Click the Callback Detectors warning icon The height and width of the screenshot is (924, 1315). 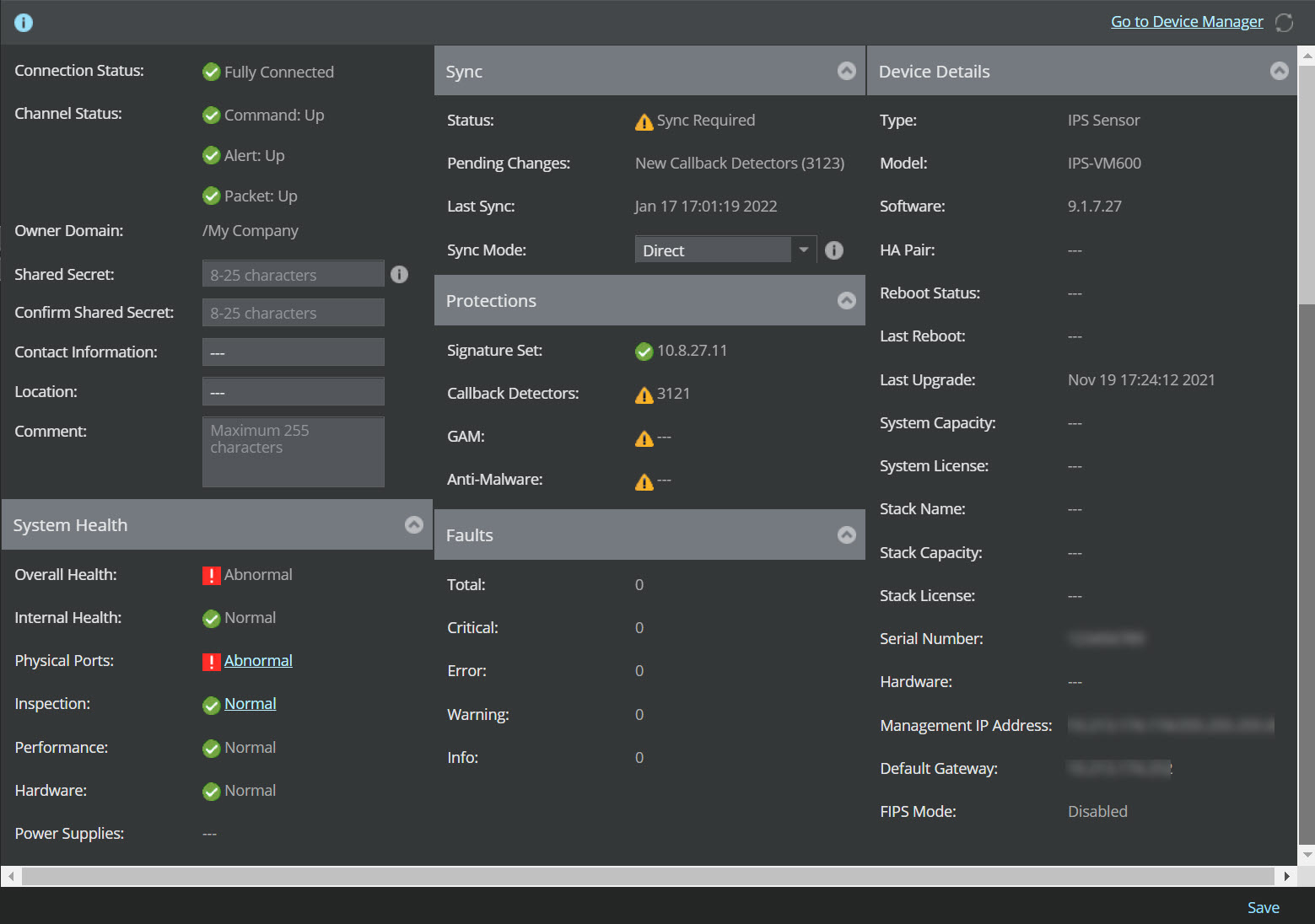click(x=644, y=395)
